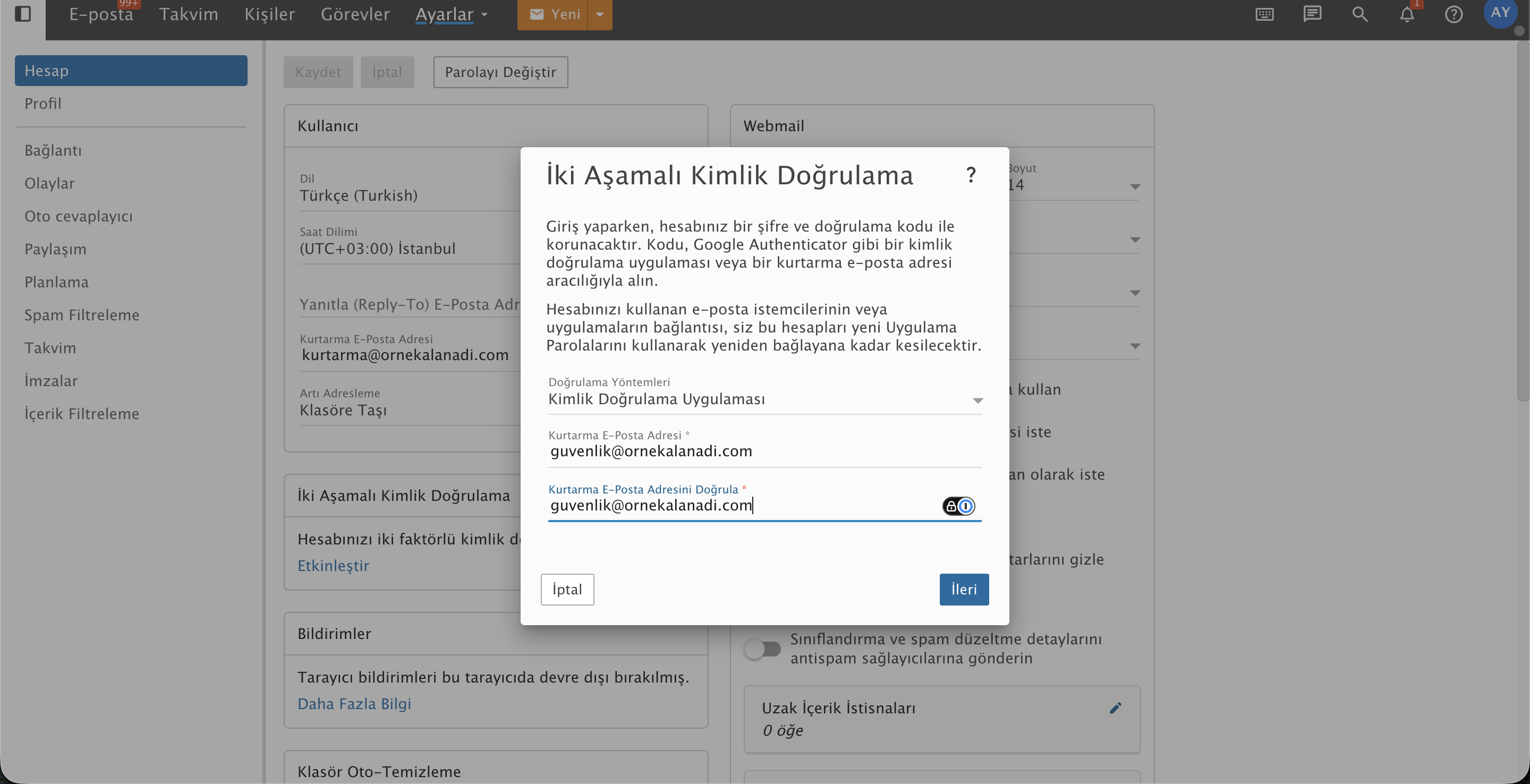Open Ayarlar menu dropdown
This screenshot has width=1530, height=784.
(451, 14)
